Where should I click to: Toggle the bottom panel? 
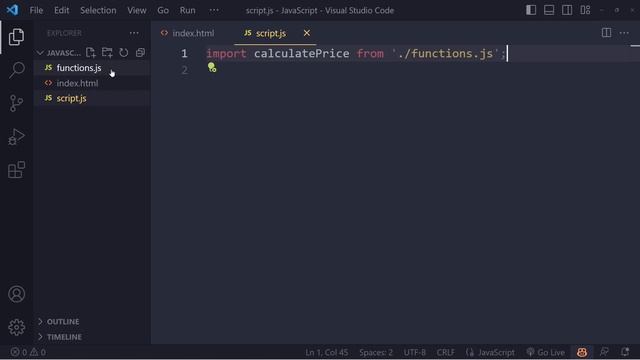click(549, 10)
